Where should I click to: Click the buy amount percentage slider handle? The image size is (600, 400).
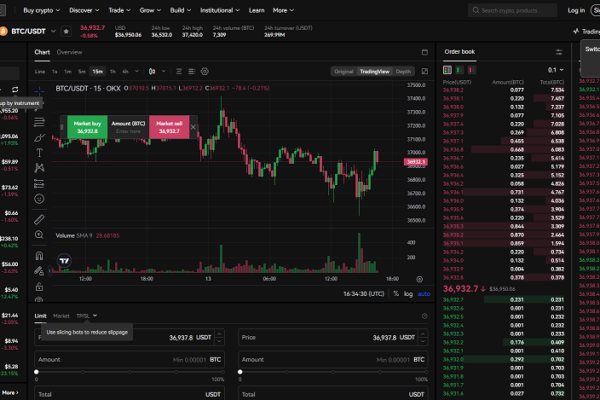pyautogui.click(x=36, y=372)
